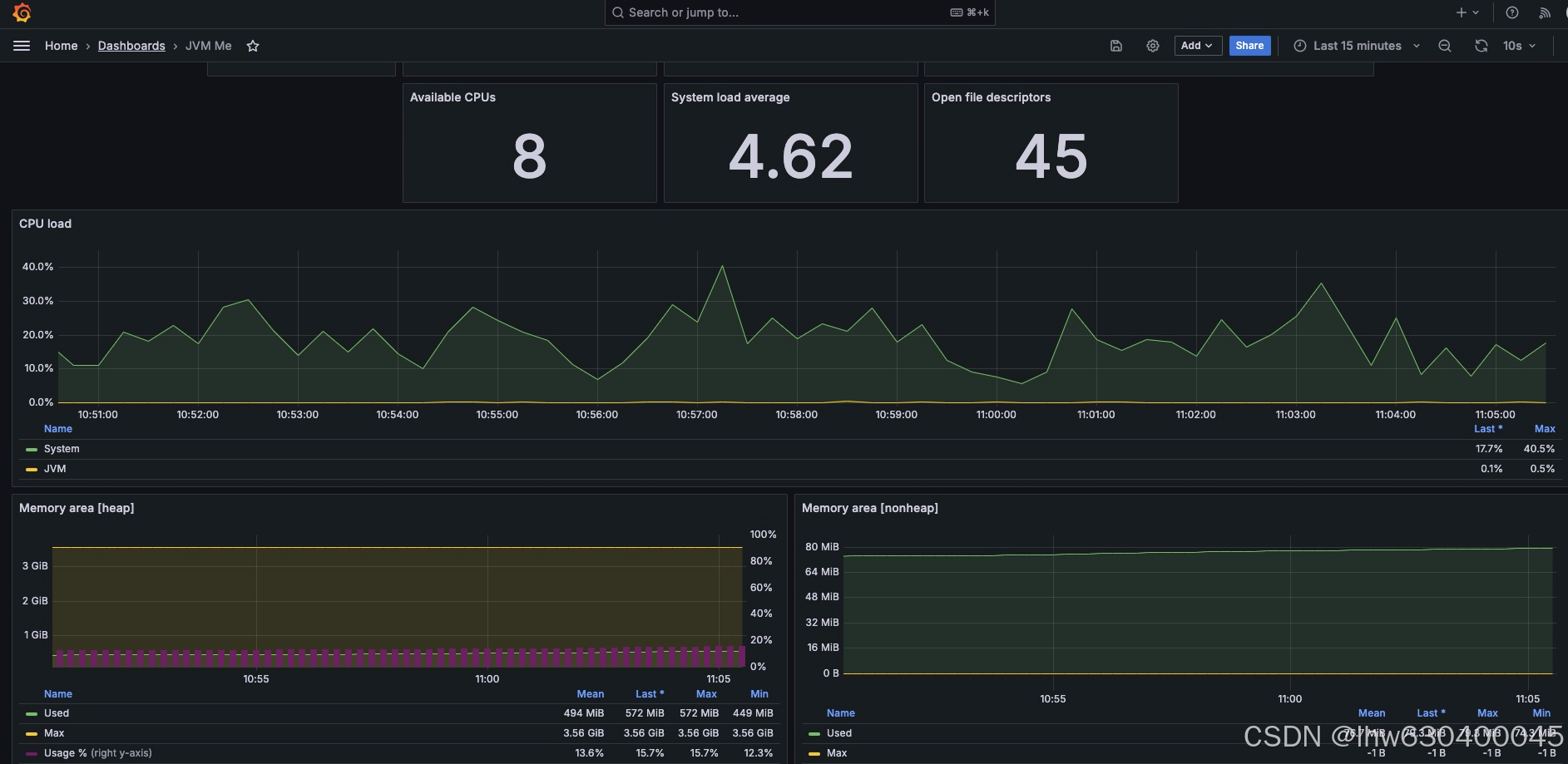This screenshot has width=1568, height=764.
Task: Change heap Usage % purple color swatch
Action: pos(32,753)
